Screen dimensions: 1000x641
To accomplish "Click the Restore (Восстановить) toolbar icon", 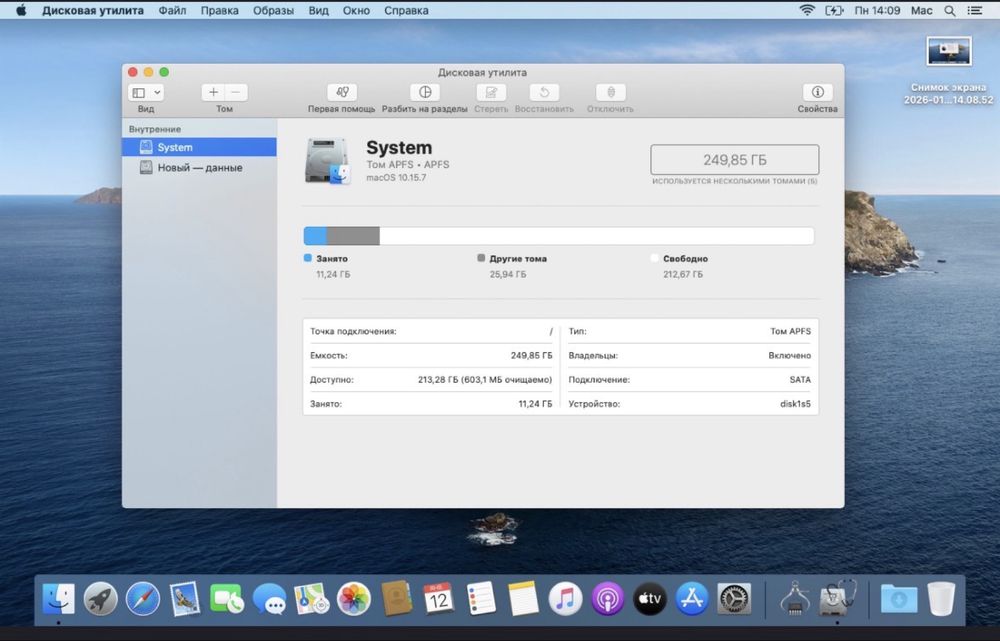I will (x=544, y=92).
